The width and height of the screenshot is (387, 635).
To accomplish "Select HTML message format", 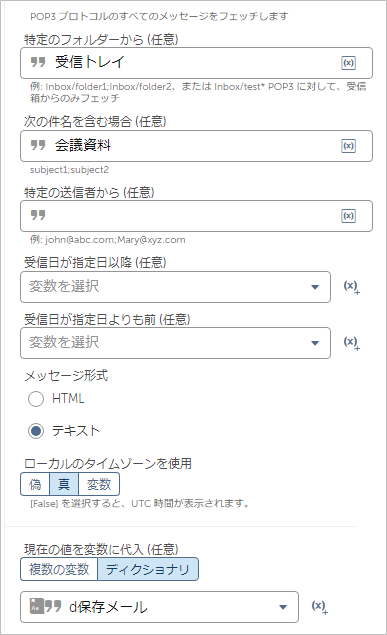I will coord(36,399).
